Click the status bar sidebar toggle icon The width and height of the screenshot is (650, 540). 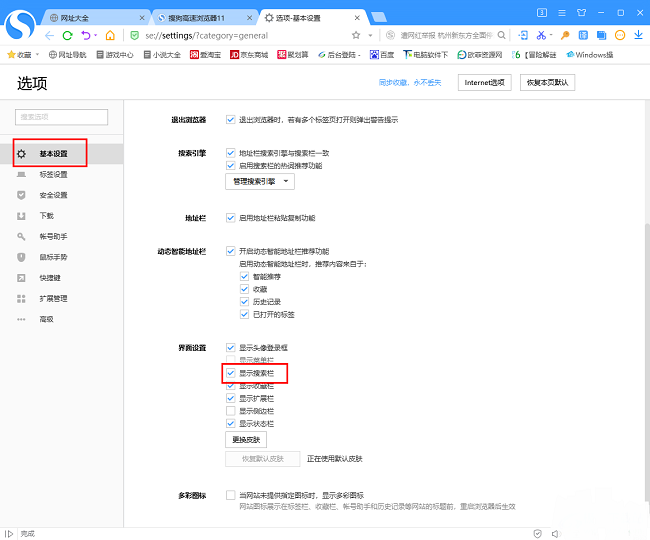[x=9, y=534]
